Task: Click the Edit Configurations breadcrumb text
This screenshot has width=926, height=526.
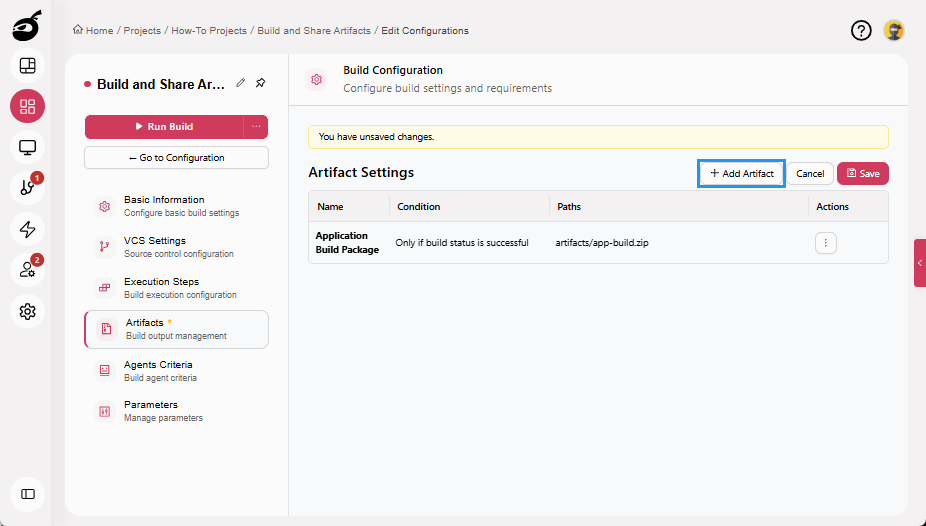Action: point(425,31)
